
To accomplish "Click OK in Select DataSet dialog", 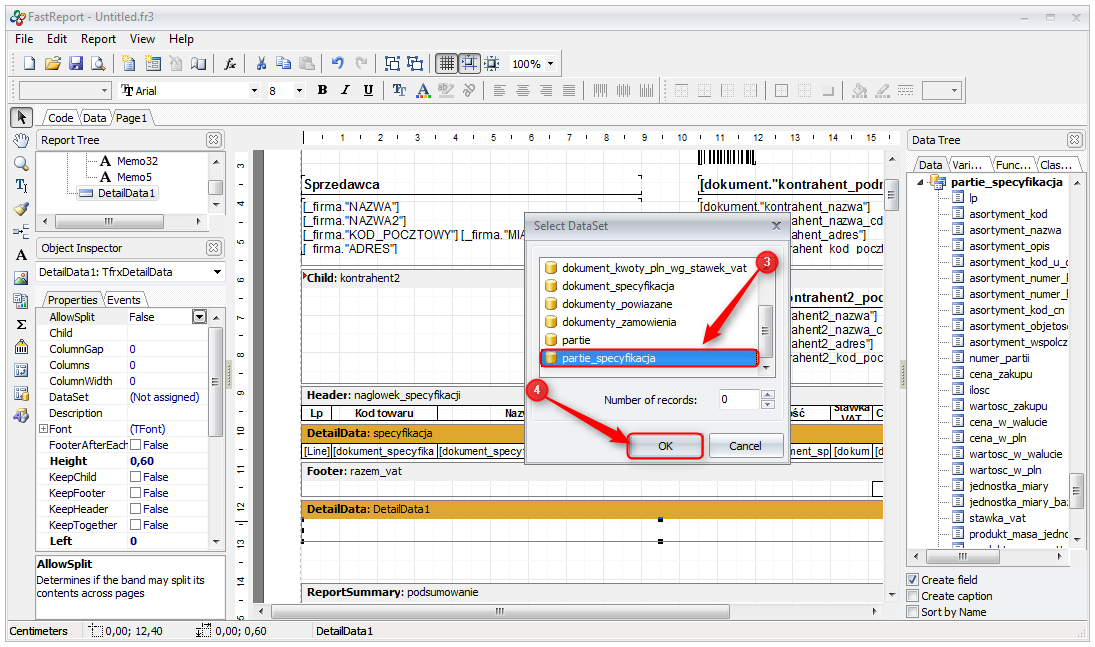I will point(665,446).
